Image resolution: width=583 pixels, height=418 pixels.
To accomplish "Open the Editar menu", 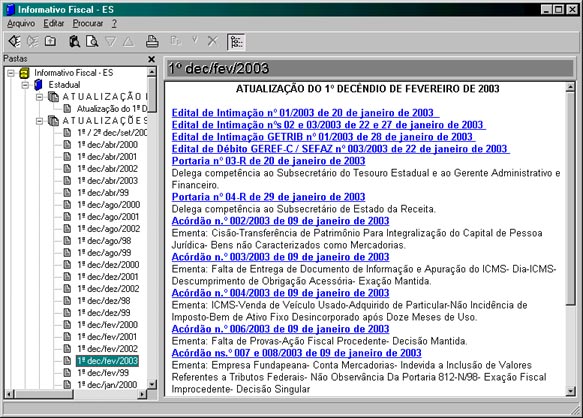I will point(54,23).
